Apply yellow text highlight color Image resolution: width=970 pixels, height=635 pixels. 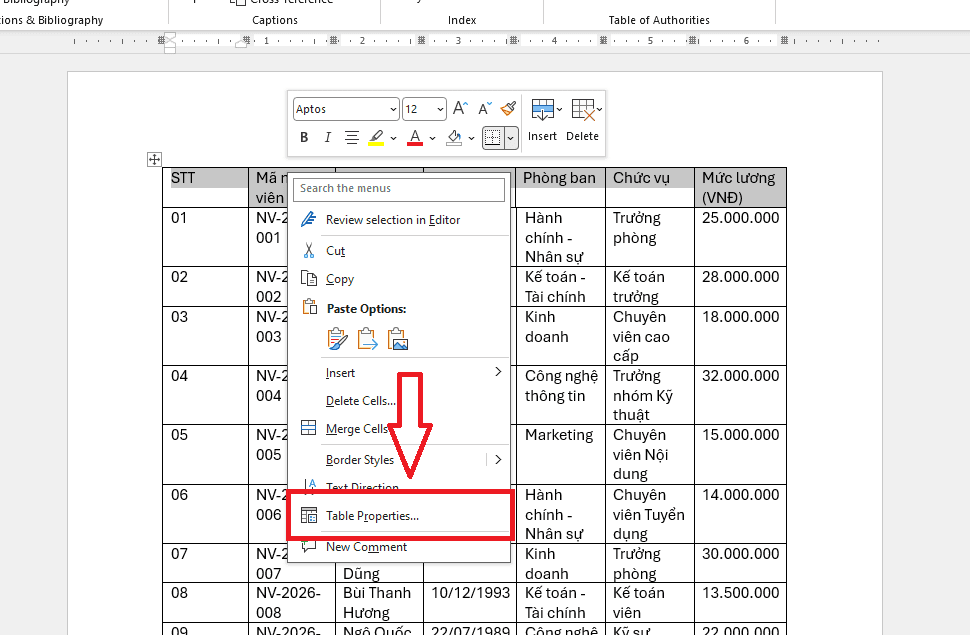376,137
